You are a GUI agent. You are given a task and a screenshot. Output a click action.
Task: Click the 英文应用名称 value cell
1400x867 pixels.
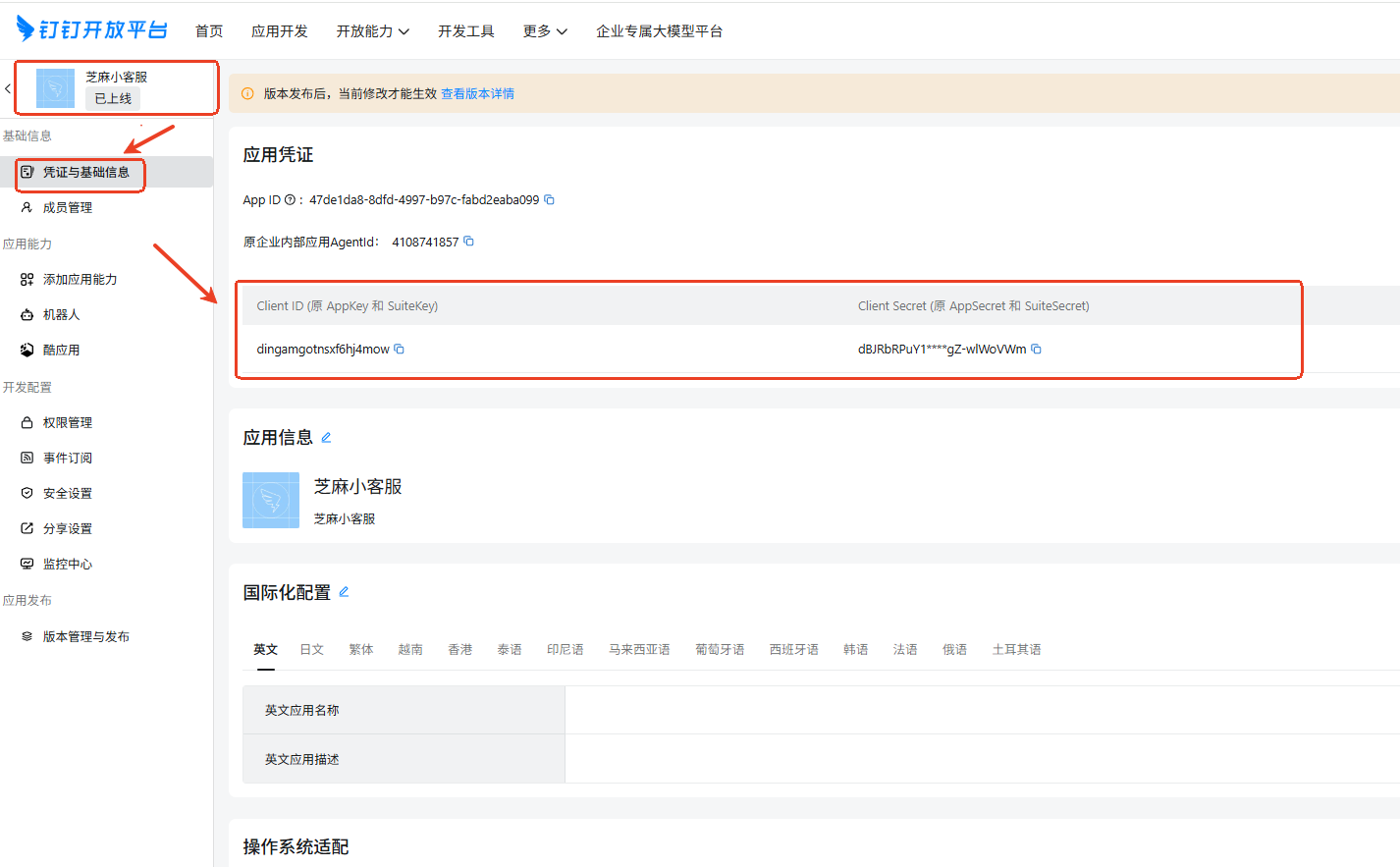coord(982,710)
